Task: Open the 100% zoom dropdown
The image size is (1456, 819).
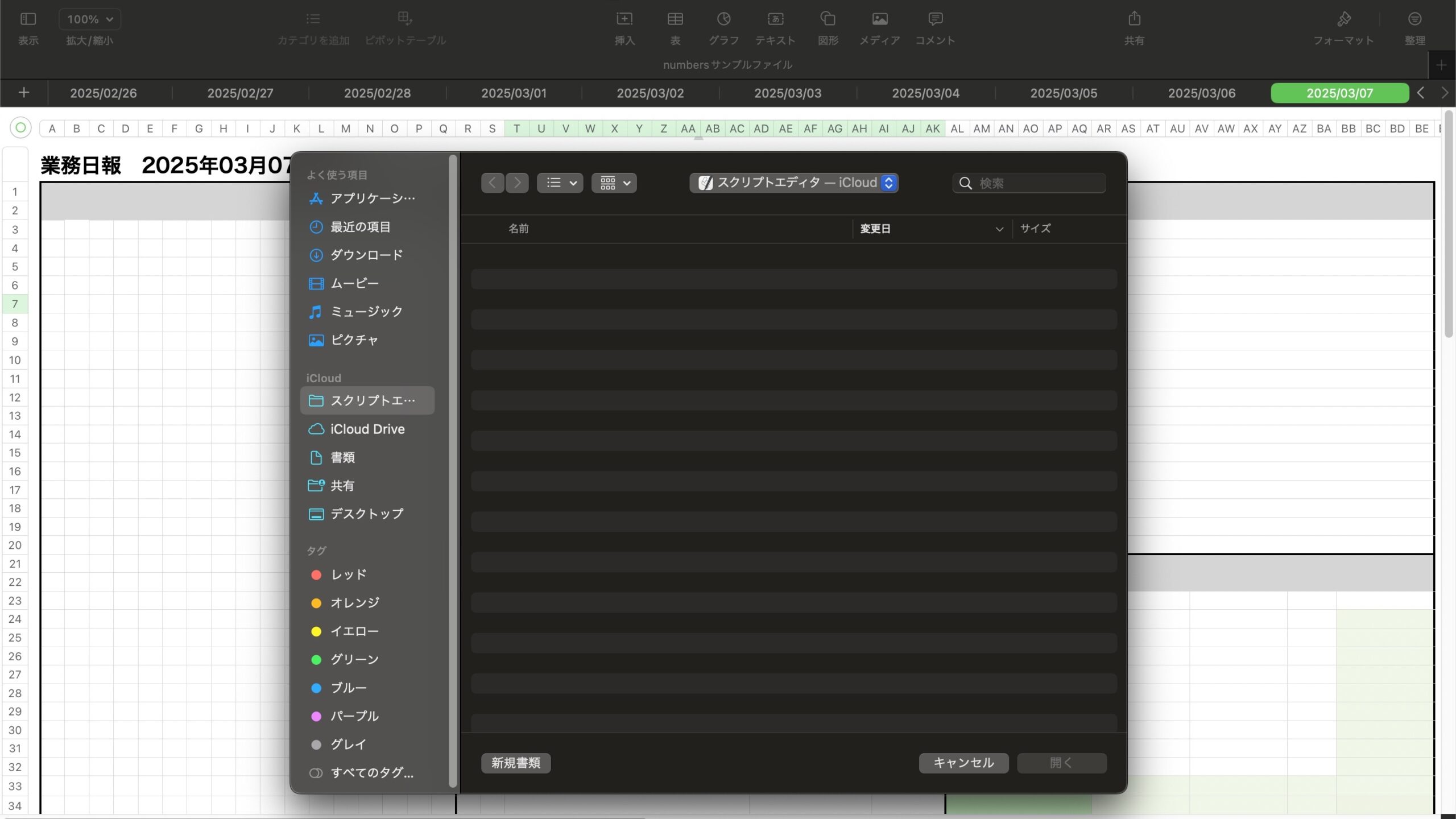Action: point(90,19)
